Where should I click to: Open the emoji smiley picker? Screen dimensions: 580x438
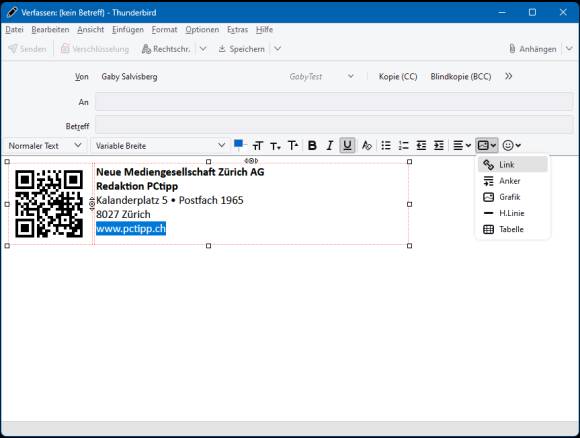pos(512,145)
